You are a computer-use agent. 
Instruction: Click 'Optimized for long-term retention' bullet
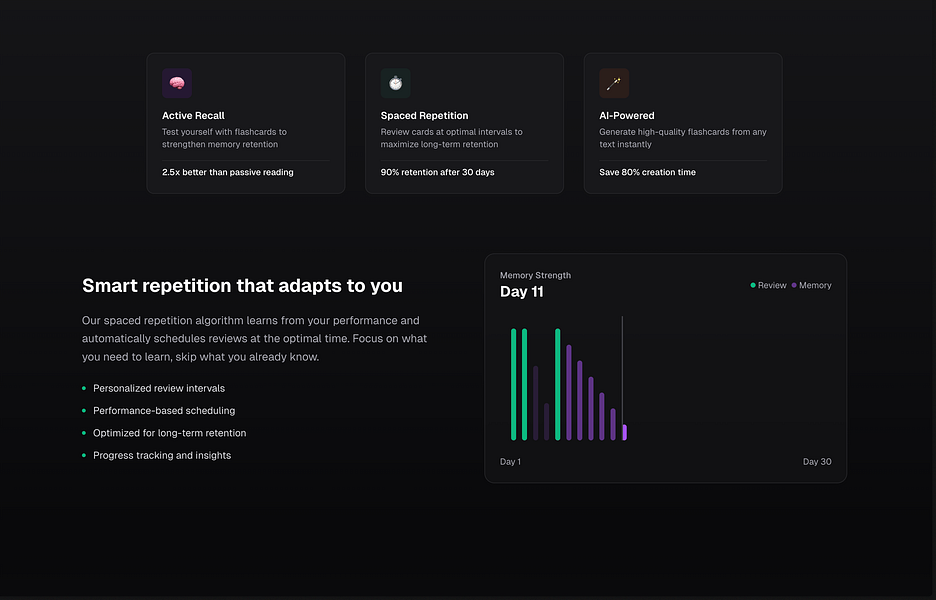[170, 433]
